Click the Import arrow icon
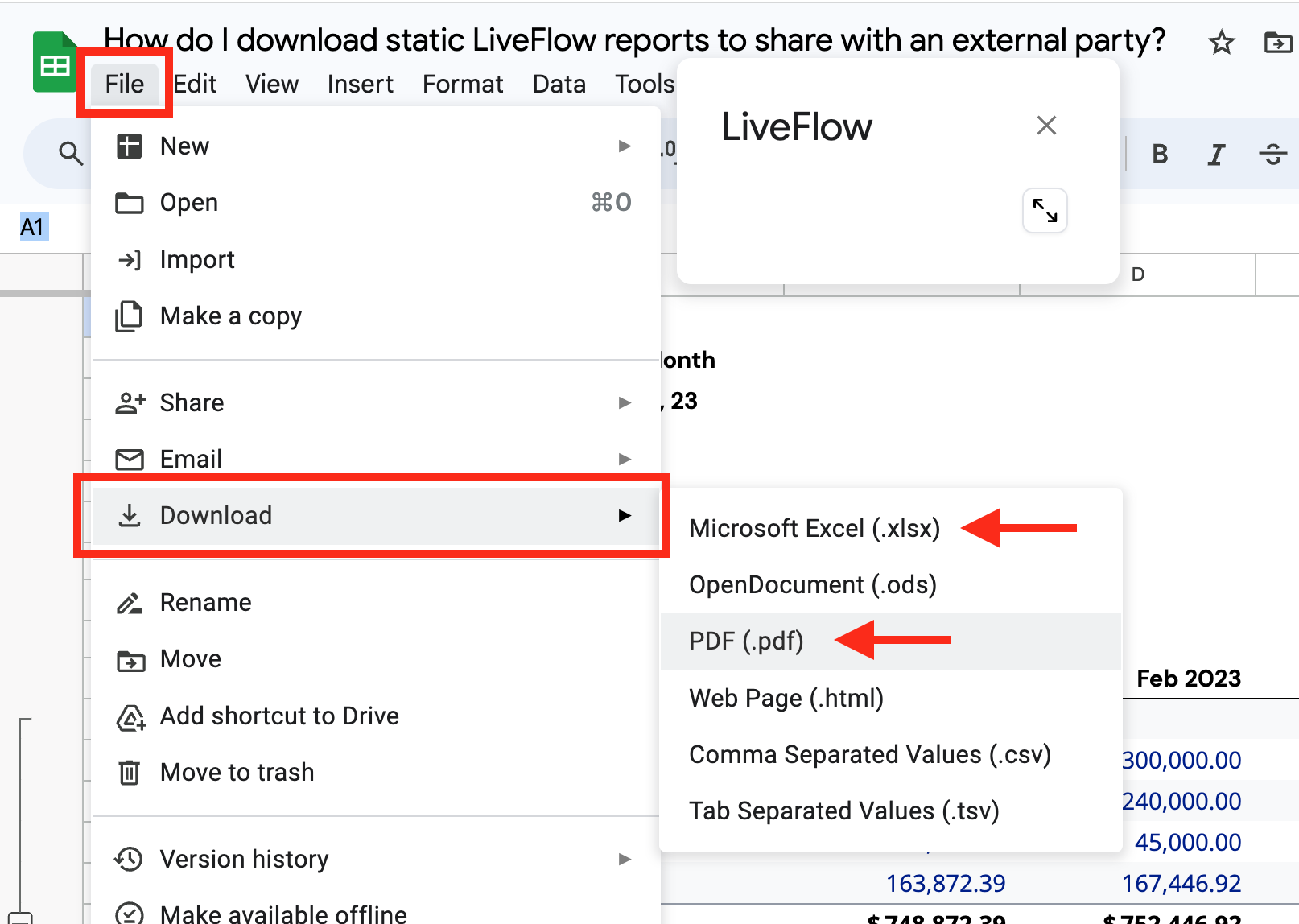This screenshot has width=1299, height=924. coord(129,259)
